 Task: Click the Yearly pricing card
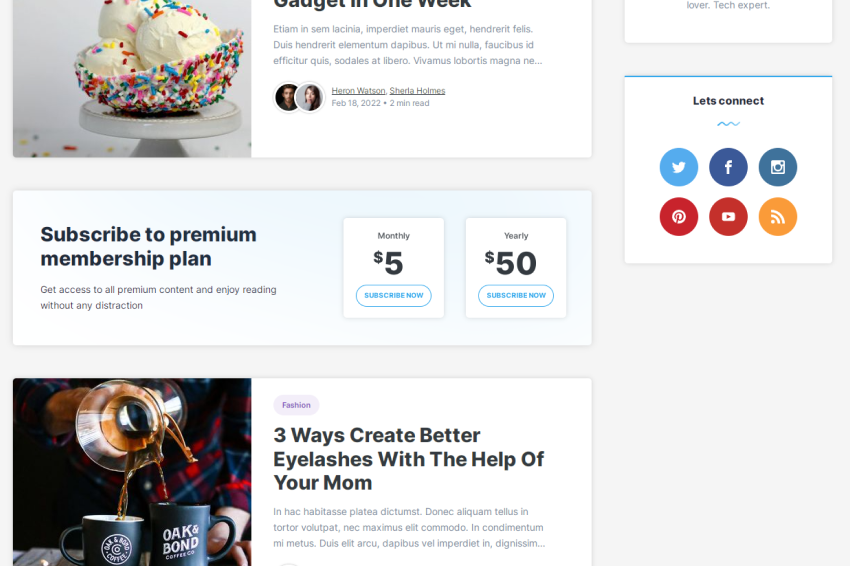(516, 268)
